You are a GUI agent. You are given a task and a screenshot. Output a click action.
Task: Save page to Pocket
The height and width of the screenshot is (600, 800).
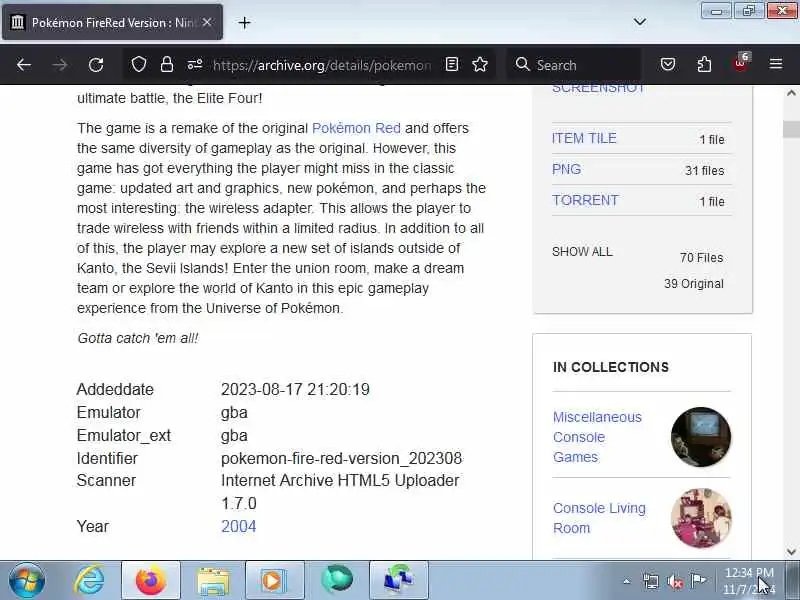click(x=668, y=64)
